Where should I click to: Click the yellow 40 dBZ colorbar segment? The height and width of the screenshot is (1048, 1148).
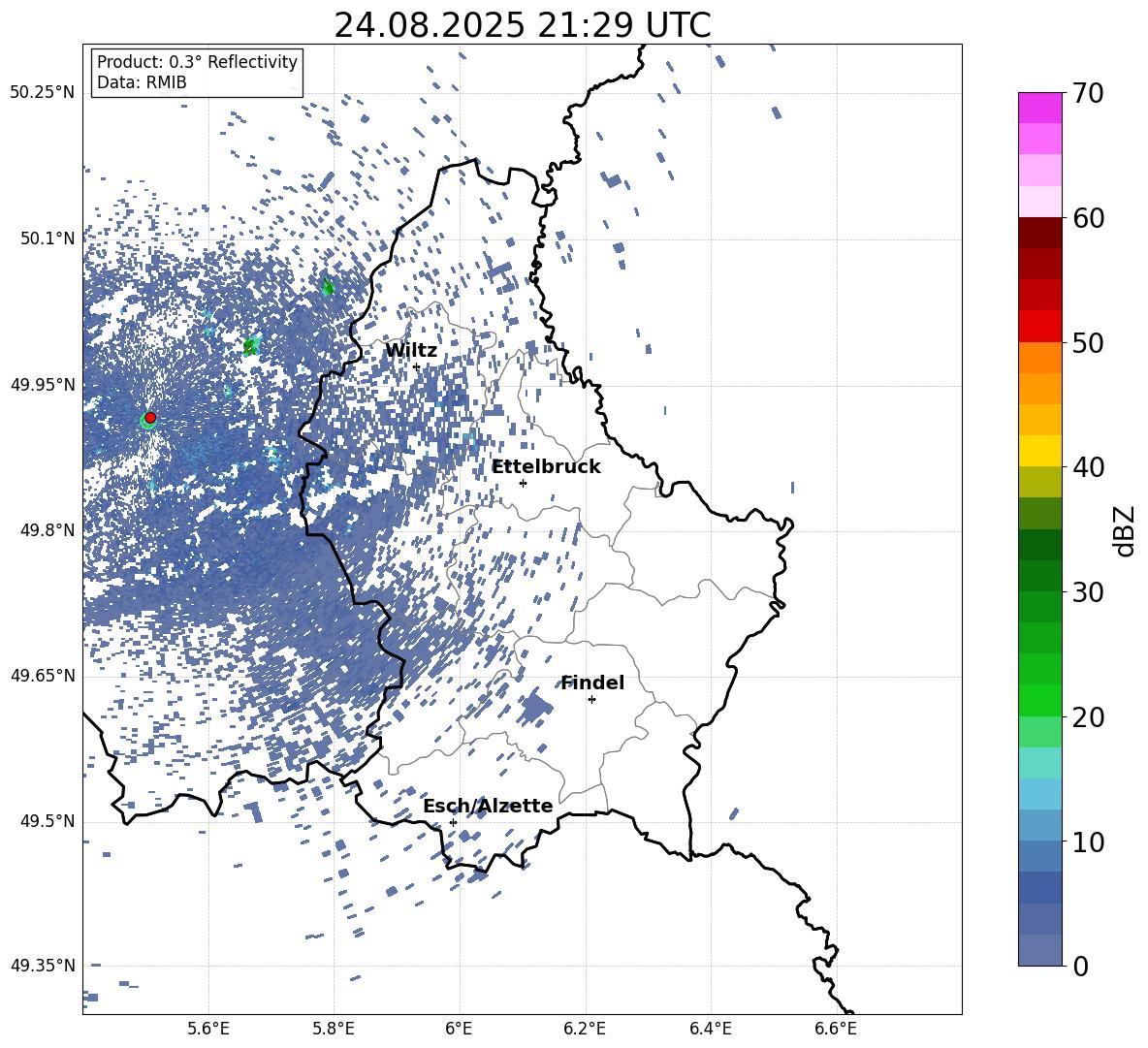[x=1040, y=451]
